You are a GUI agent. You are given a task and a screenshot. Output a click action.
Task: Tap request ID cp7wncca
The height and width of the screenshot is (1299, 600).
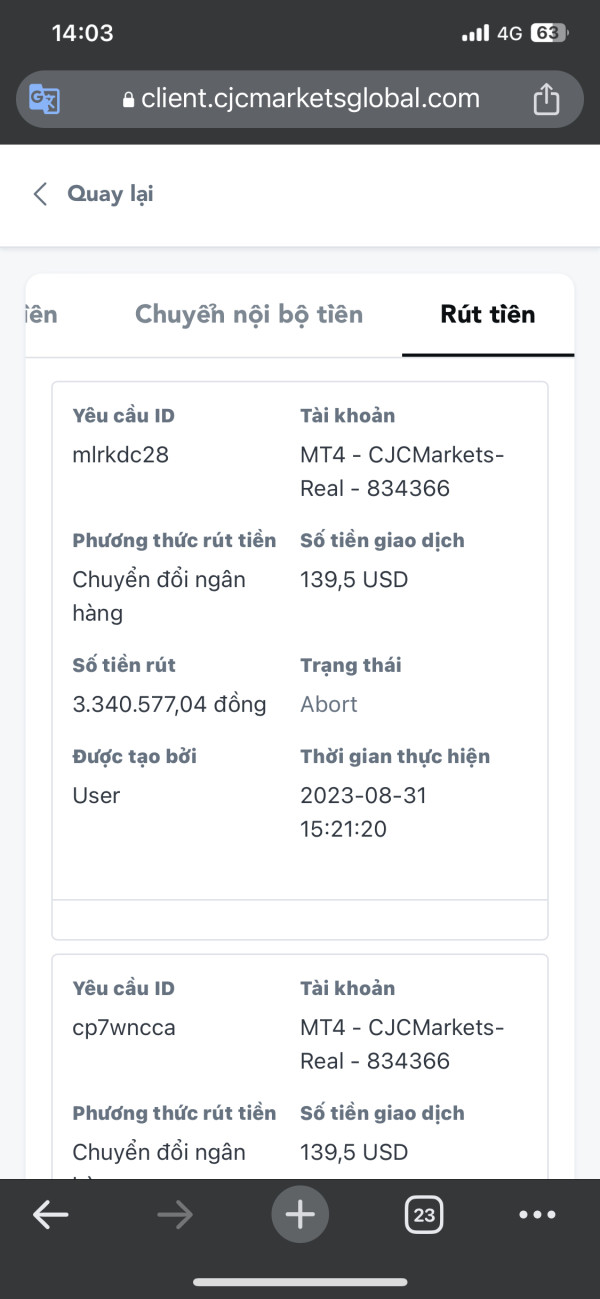pyautogui.click(x=124, y=1028)
